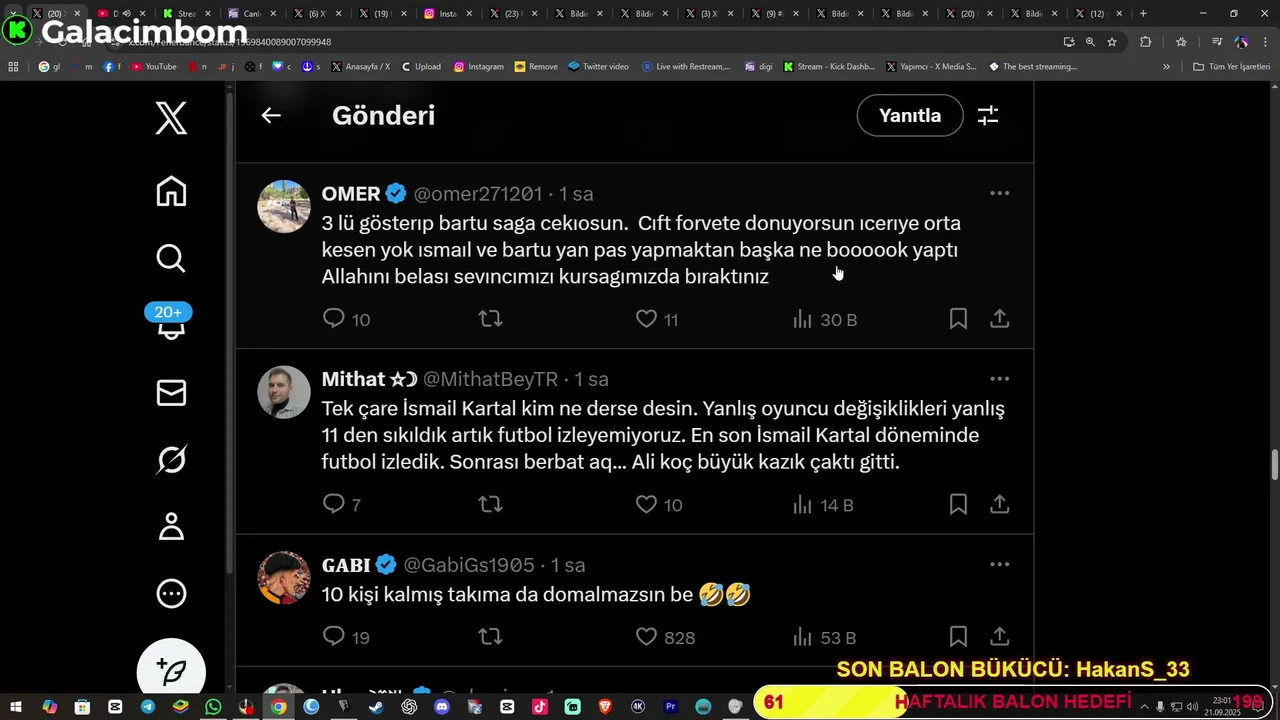The width and height of the screenshot is (1280, 720).
Task: Open OMER's profile picture thumbnail
Action: pos(284,206)
